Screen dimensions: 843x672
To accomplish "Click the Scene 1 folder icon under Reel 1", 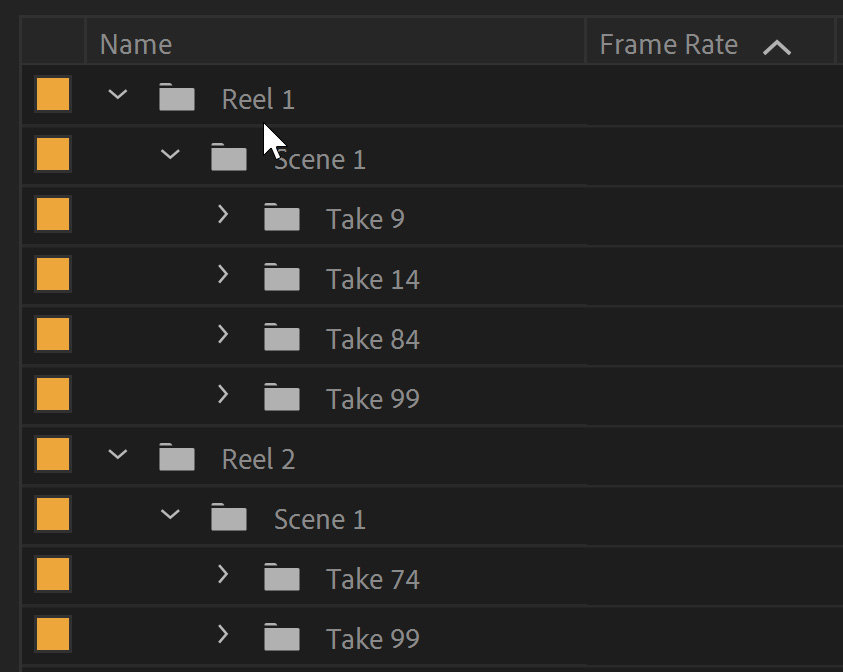I will (229, 157).
